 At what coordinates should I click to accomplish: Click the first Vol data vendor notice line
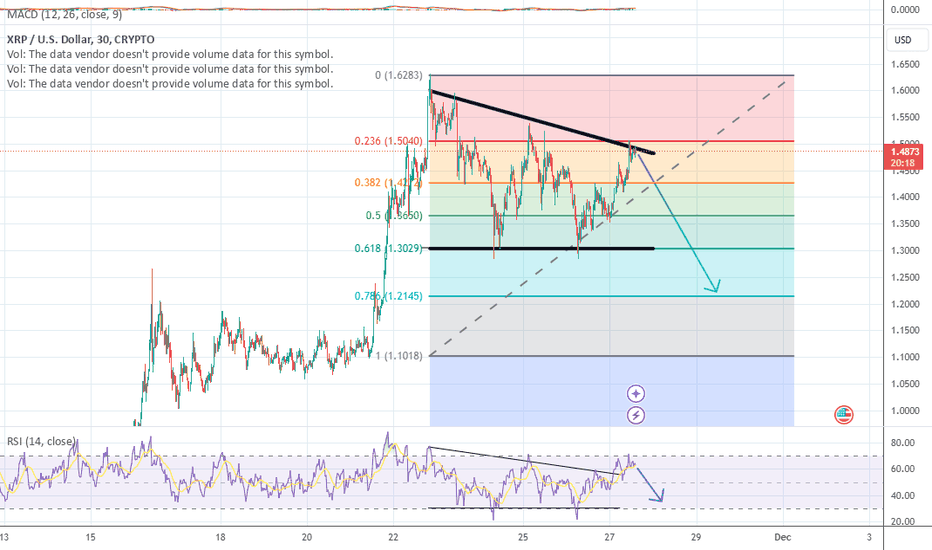pos(170,55)
